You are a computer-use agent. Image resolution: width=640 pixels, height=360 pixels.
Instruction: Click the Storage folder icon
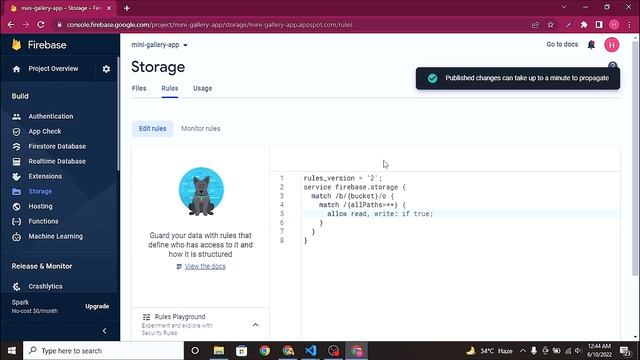click(16, 191)
